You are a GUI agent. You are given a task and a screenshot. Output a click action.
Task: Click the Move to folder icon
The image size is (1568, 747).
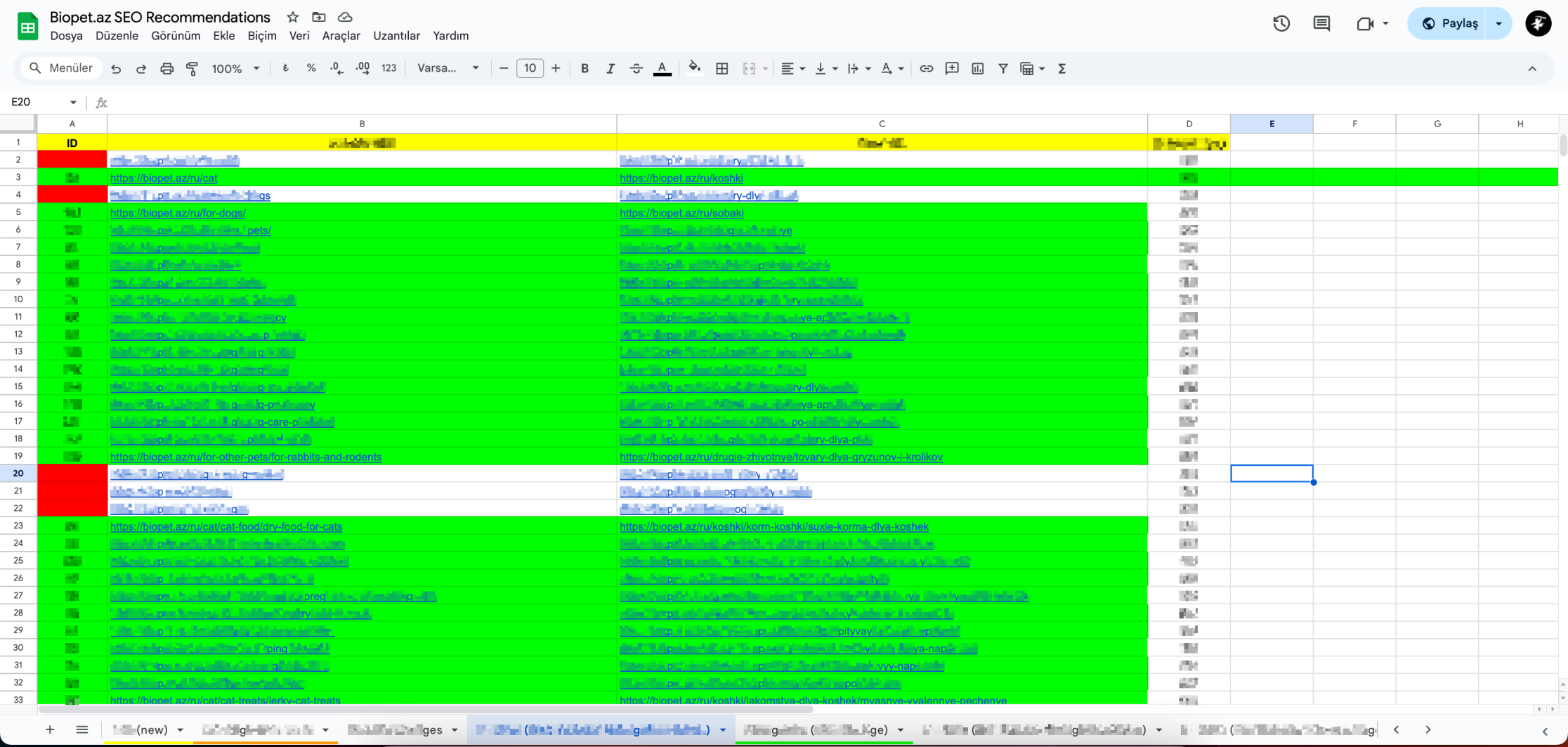[x=318, y=17]
